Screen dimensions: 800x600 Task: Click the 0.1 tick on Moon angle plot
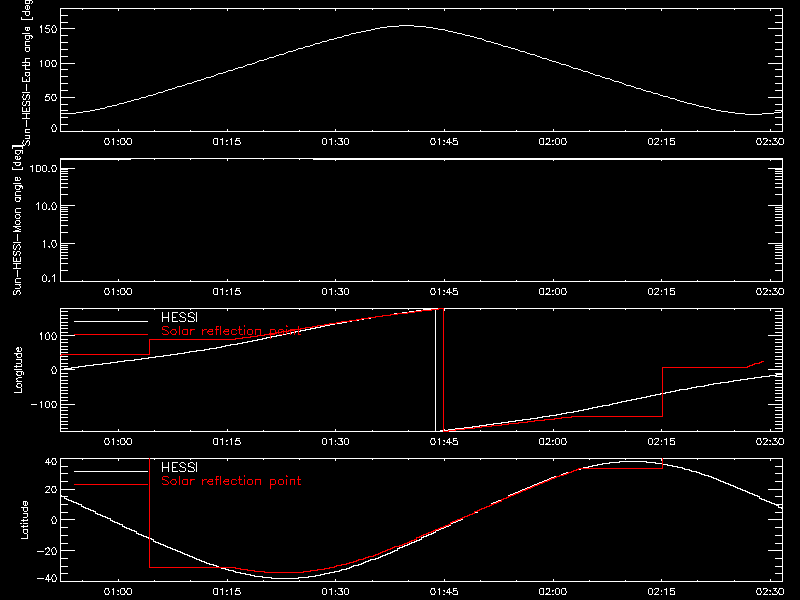tap(49, 278)
